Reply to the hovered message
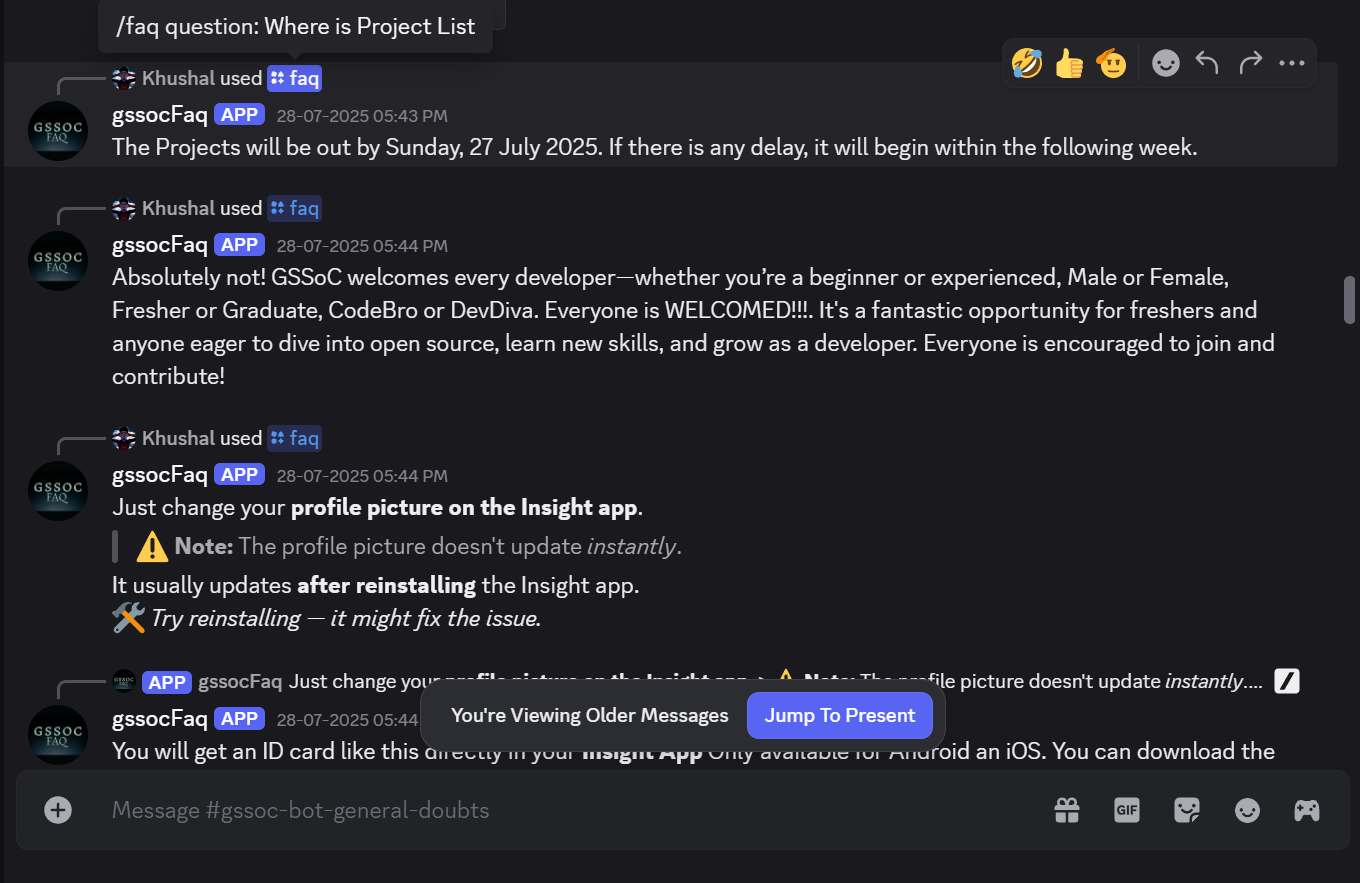This screenshot has height=883, width=1360. [x=1207, y=64]
